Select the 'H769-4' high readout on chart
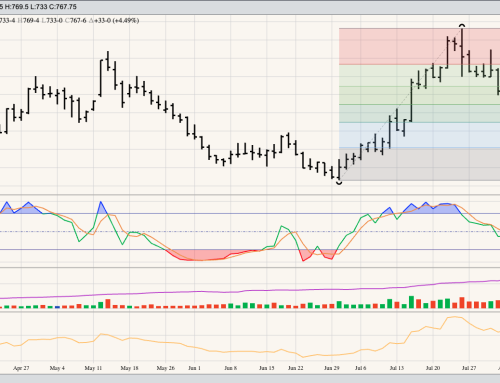 click(x=28, y=21)
